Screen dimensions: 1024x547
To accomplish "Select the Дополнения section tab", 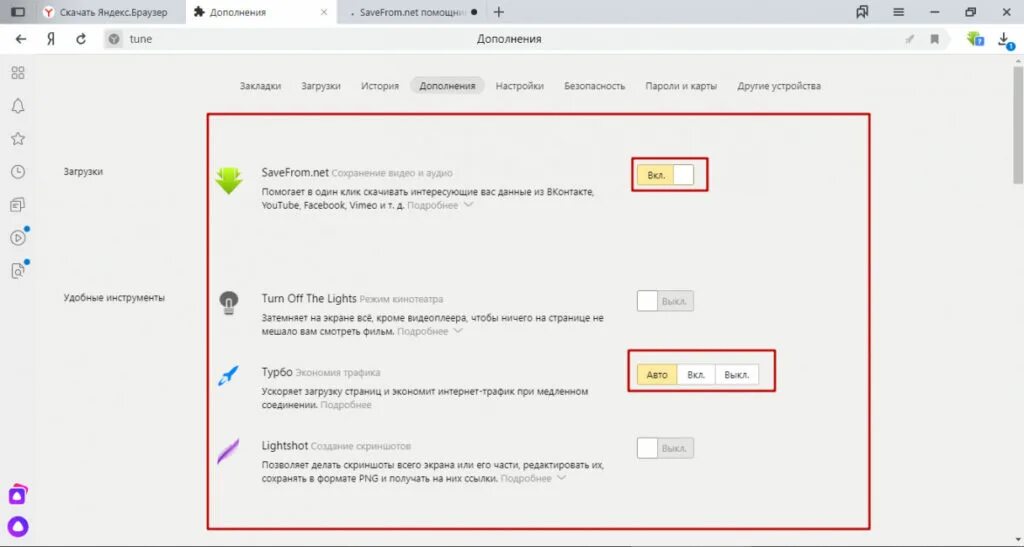I will point(447,86).
